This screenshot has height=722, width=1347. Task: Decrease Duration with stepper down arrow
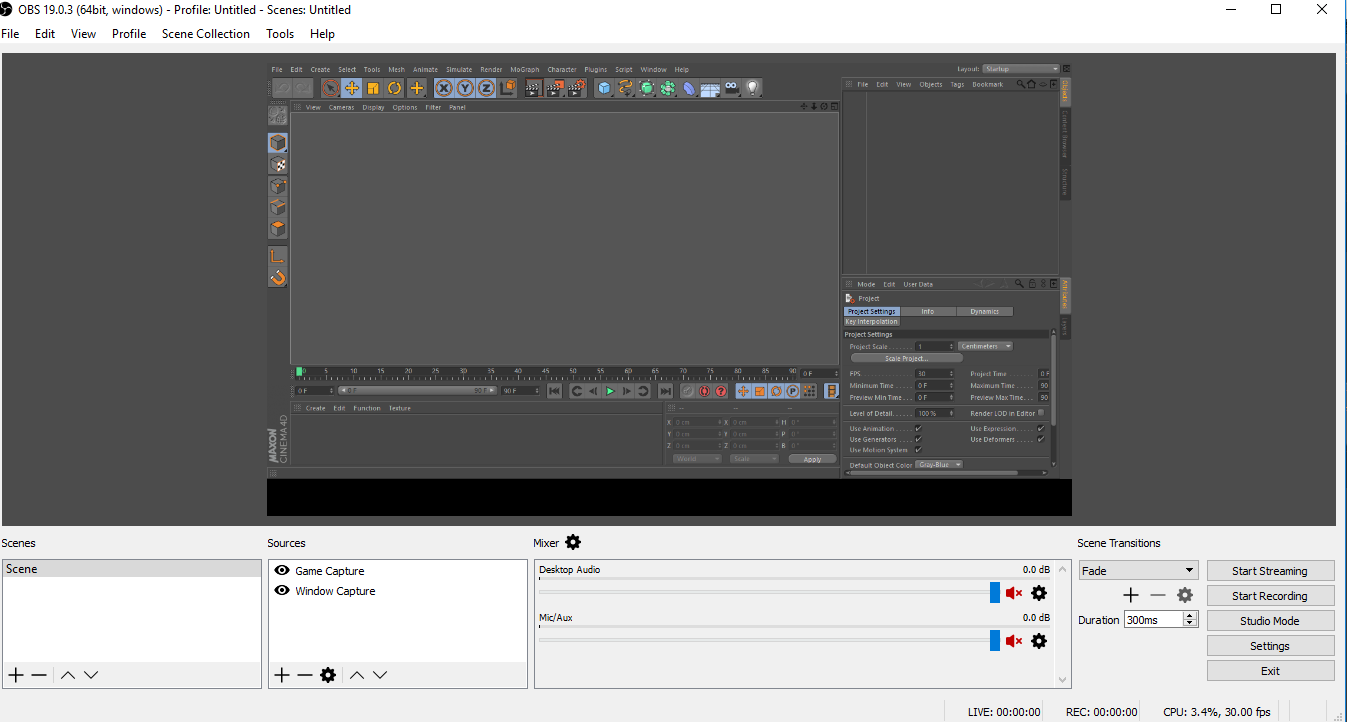[1190, 624]
